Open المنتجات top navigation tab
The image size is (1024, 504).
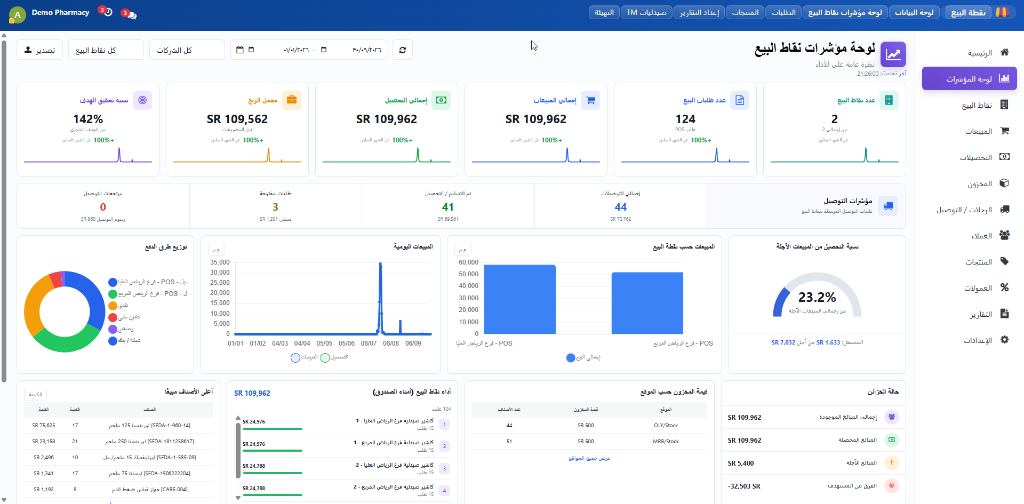[746, 12]
